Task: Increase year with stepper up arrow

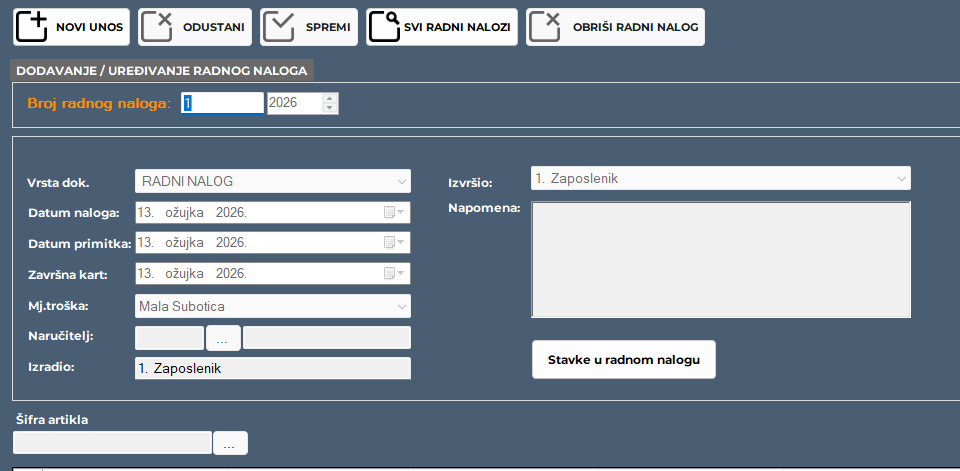Action: [331, 98]
